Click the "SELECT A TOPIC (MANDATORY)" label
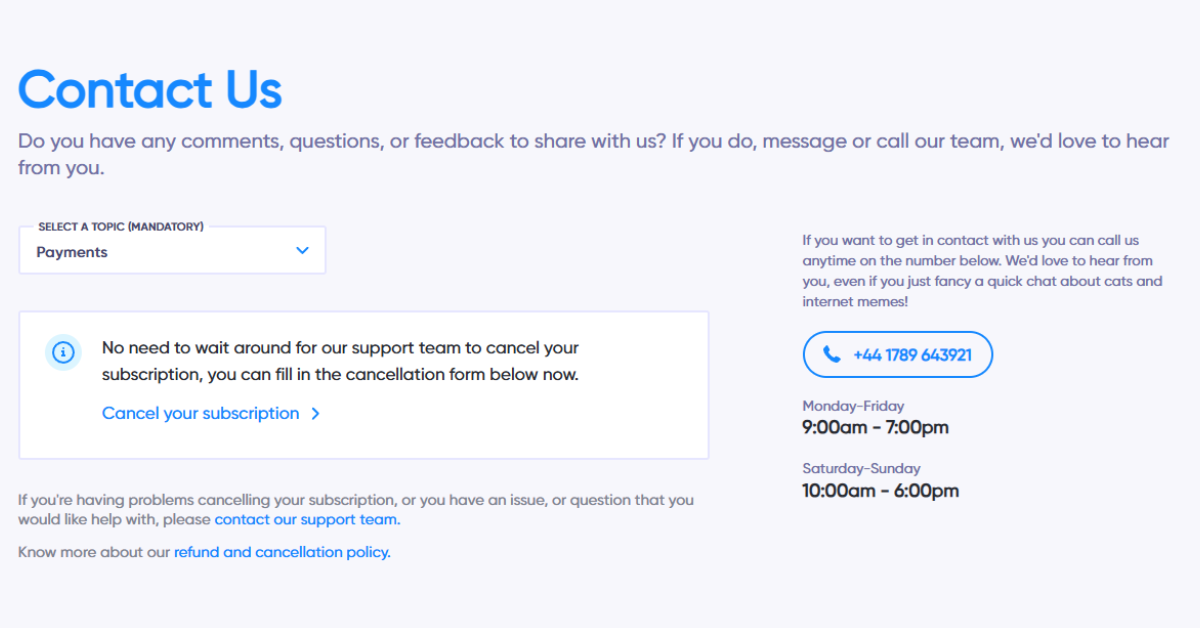The height and width of the screenshot is (628, 1200). tap(120, 227)
